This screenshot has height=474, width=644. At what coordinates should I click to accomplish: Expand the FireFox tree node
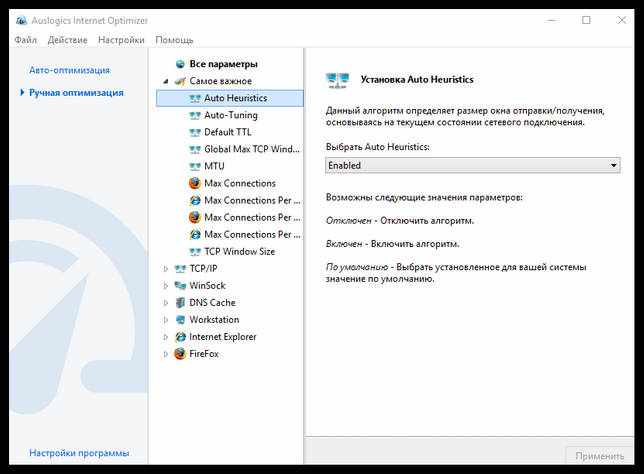(x=166, y=354)
